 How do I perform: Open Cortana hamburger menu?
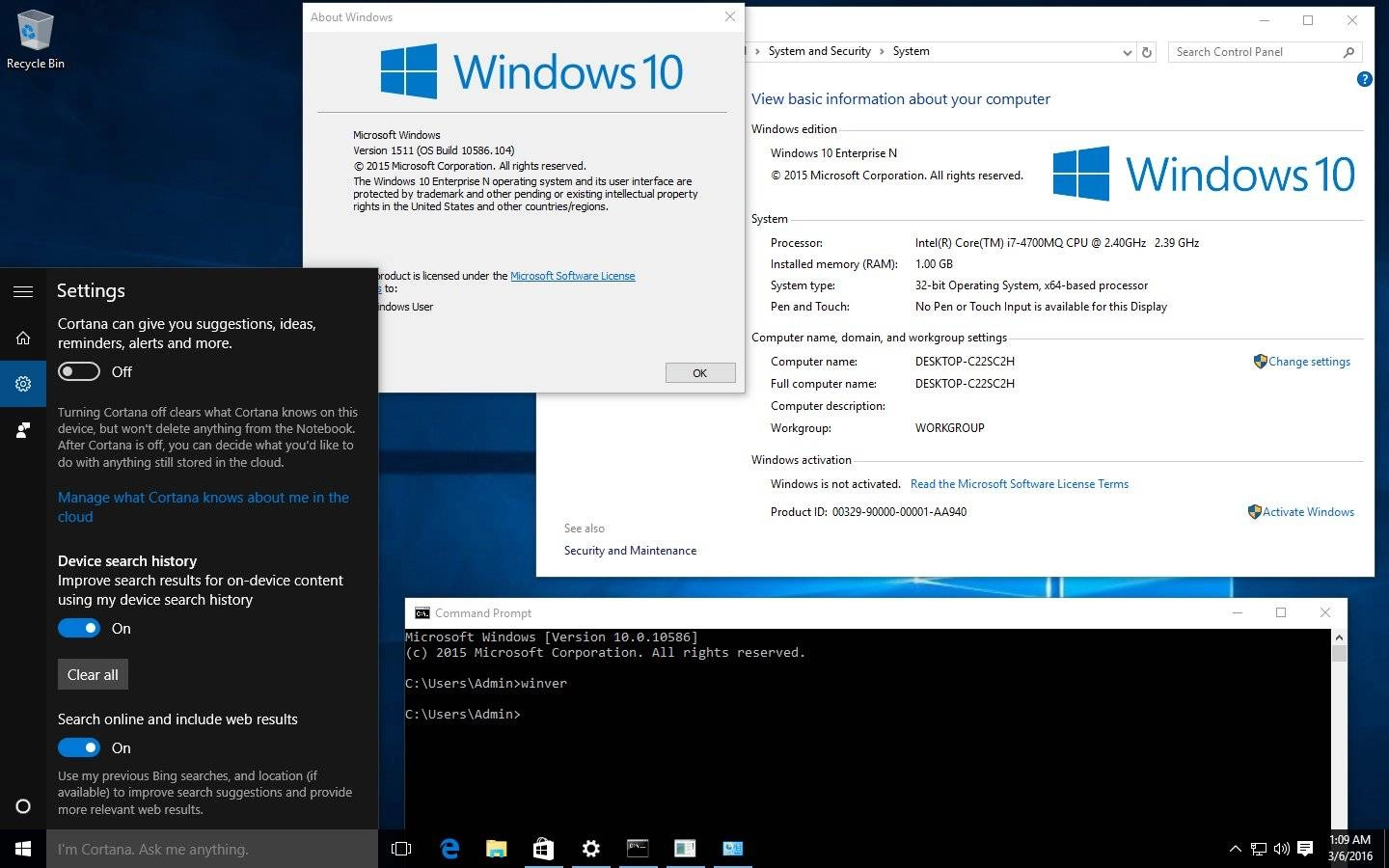pos(23,291)
